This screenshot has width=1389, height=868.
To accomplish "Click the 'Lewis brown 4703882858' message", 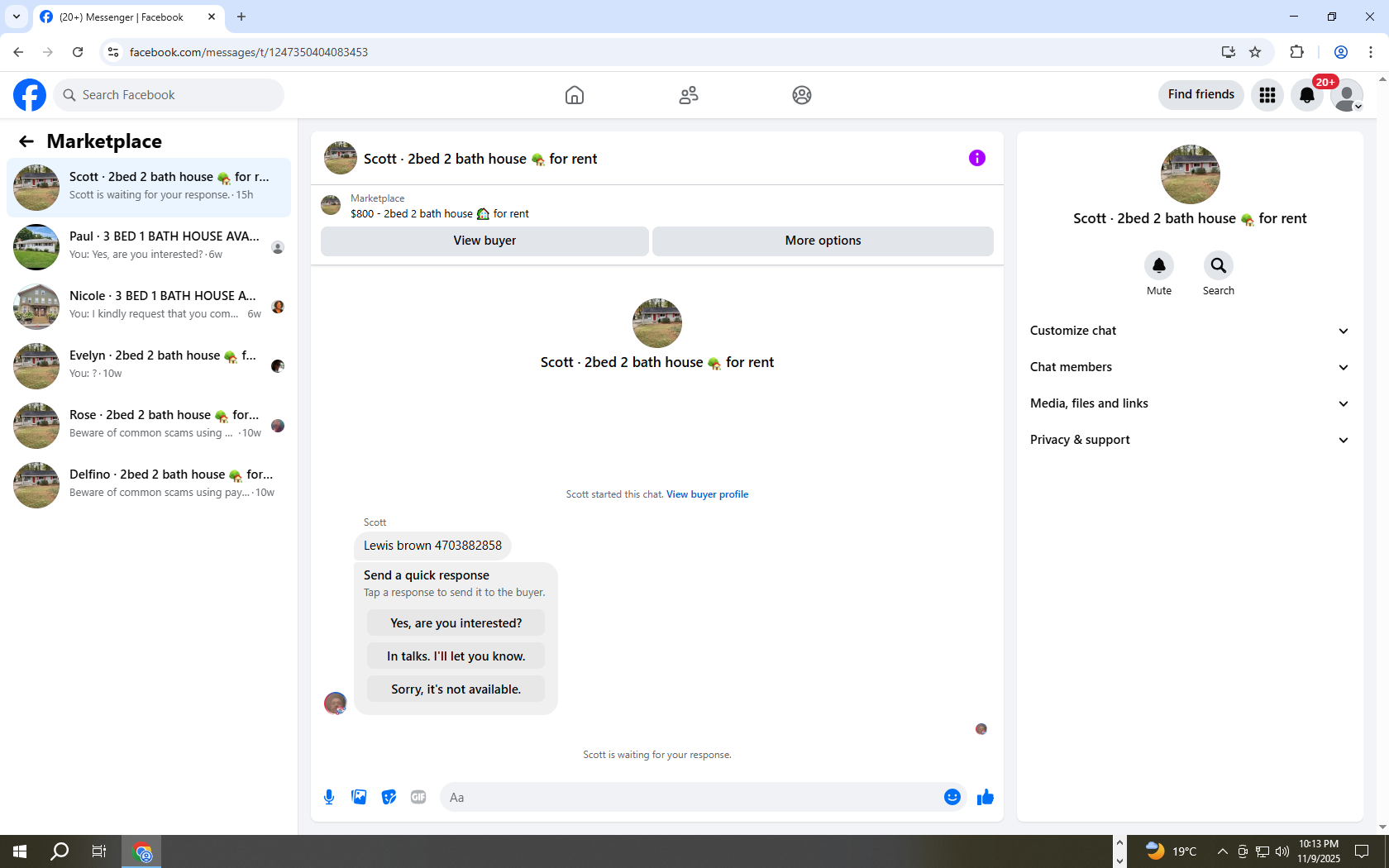I will 432,546.
